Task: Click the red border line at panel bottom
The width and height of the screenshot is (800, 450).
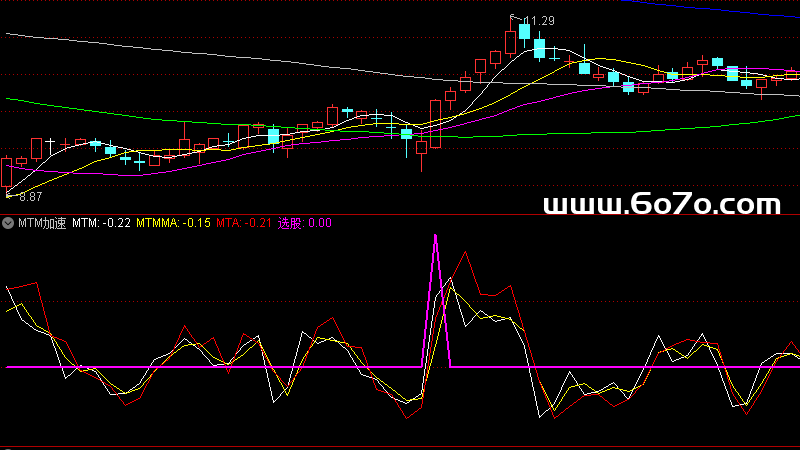Action: pyautogui.click(x=400, y=446)
